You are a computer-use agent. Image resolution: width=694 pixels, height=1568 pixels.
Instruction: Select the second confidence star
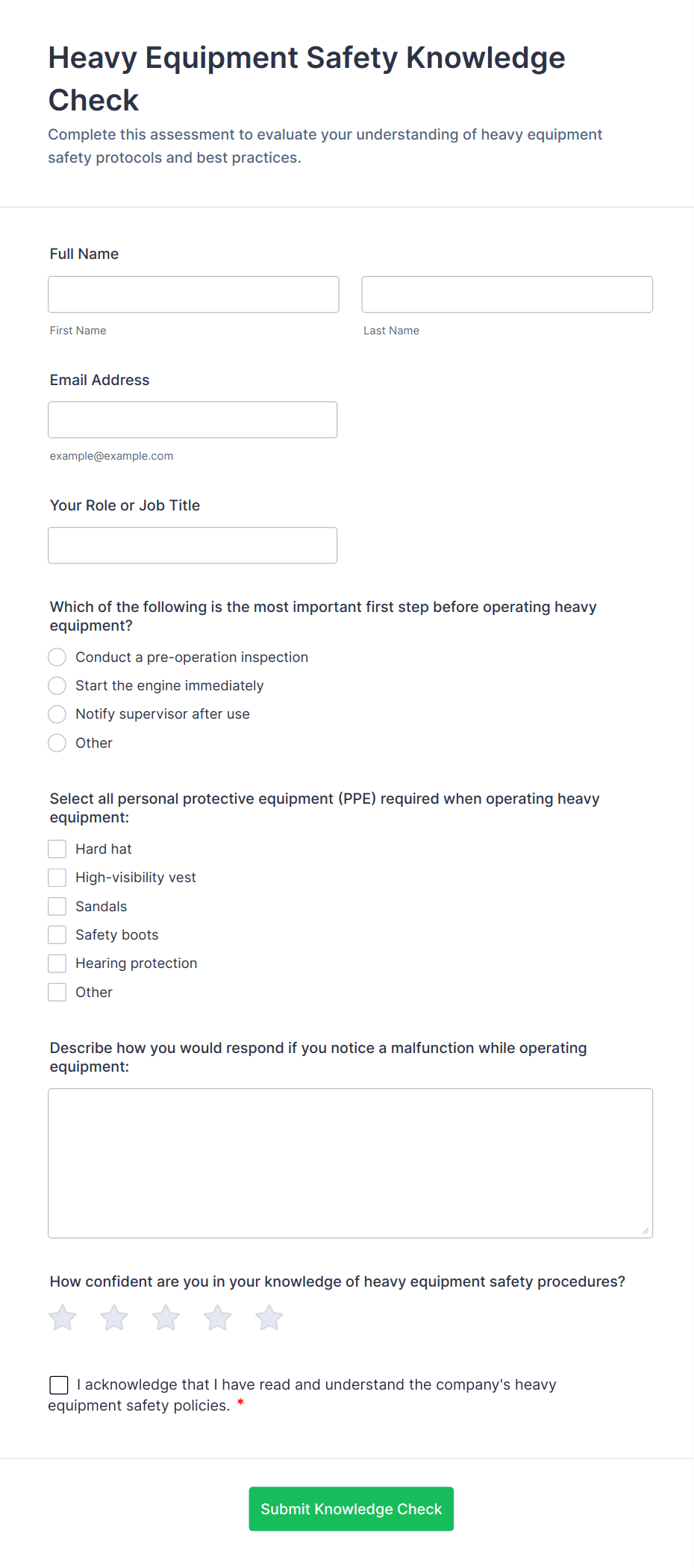[x=114, y=1317]
